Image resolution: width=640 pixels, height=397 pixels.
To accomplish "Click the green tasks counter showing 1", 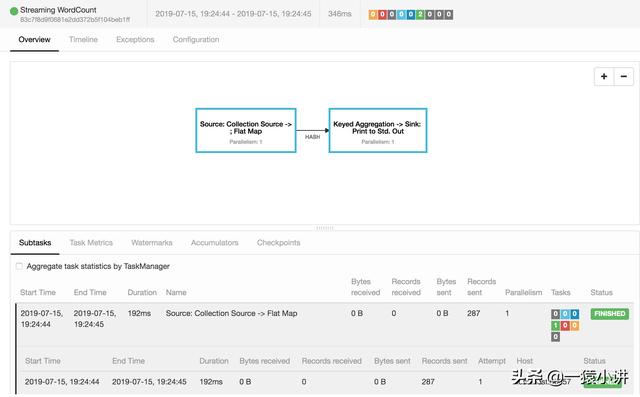I will pos(555,325).
